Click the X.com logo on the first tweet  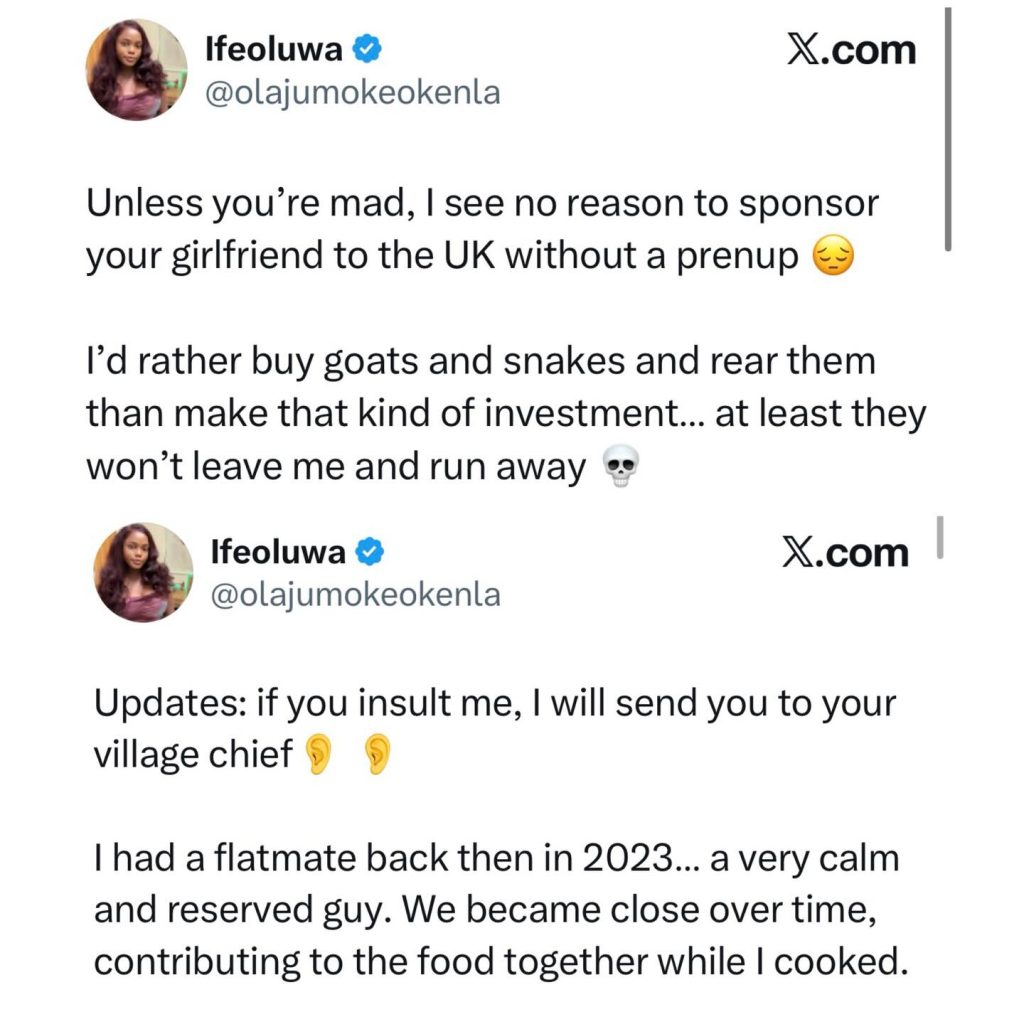[x=851, y=49]
